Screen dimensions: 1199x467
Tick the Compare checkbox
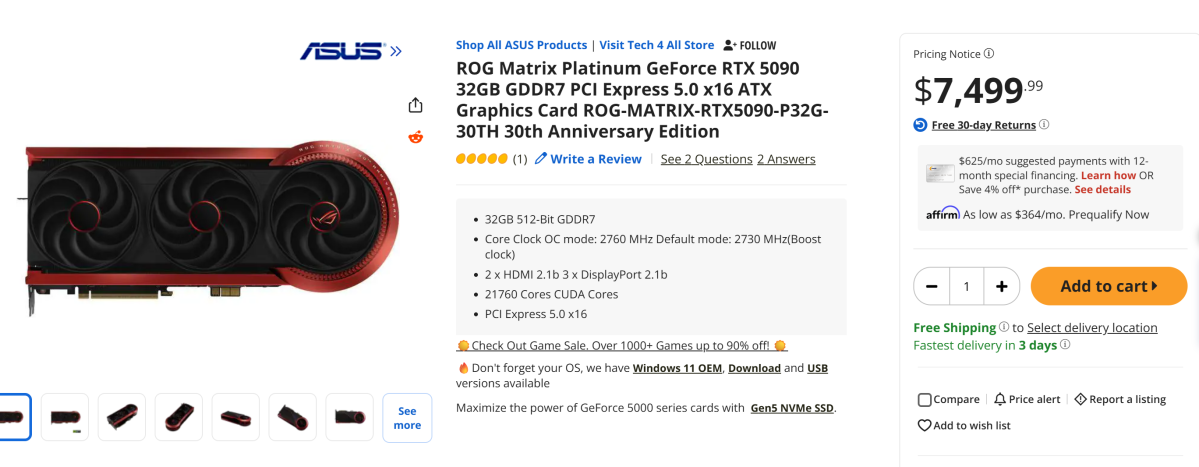click(x=925, y=400)
